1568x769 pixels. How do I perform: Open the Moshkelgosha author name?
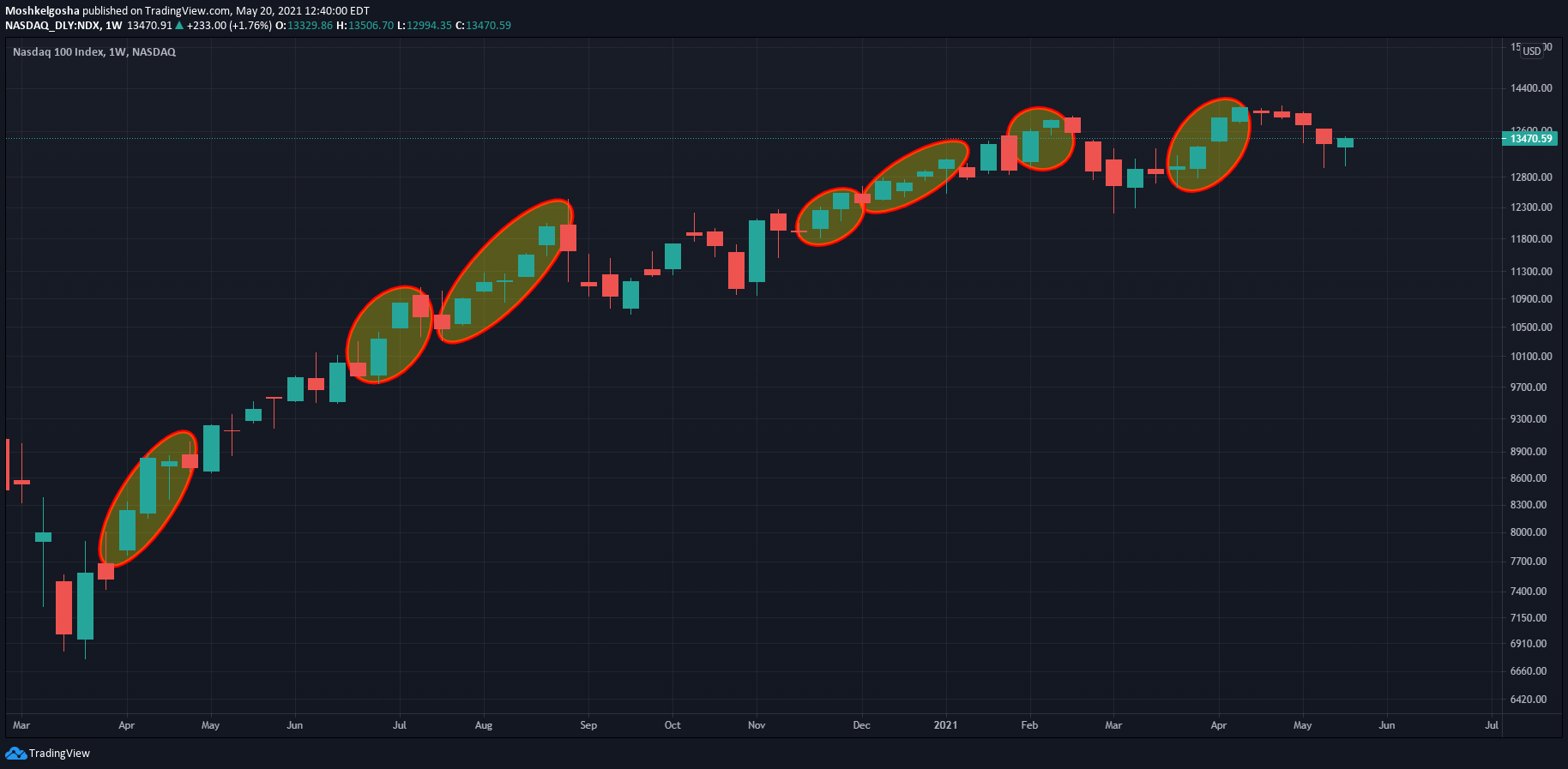click(x=42, y=11)
